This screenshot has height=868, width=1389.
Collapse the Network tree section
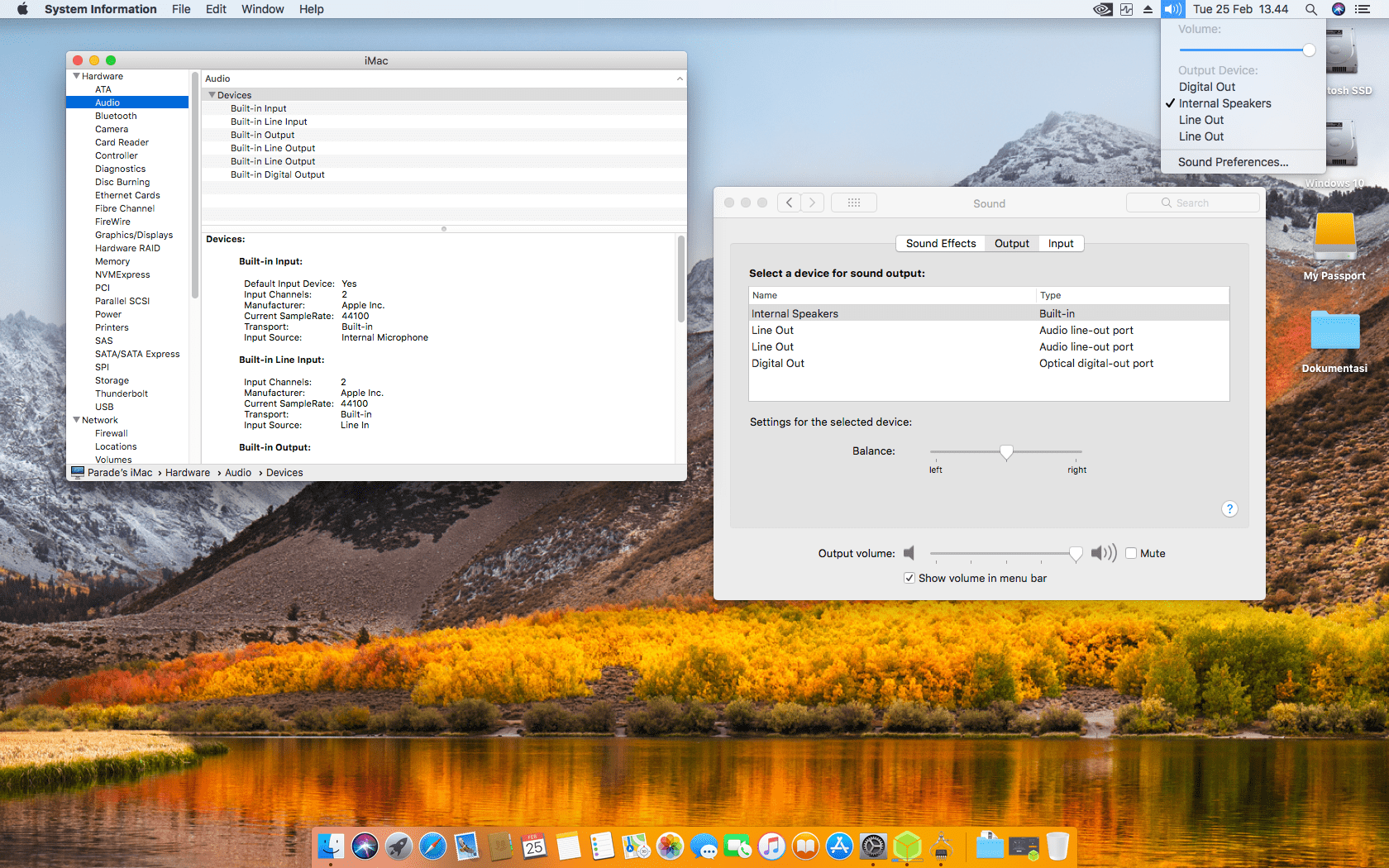pos(77,420)
